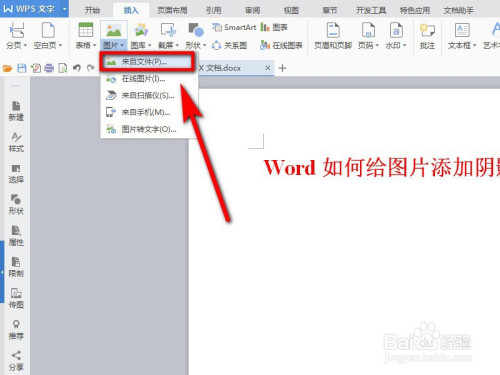The image size is (500, 375).
Task: Choose 图片转文字(O)... menu item
Action: 149,129
